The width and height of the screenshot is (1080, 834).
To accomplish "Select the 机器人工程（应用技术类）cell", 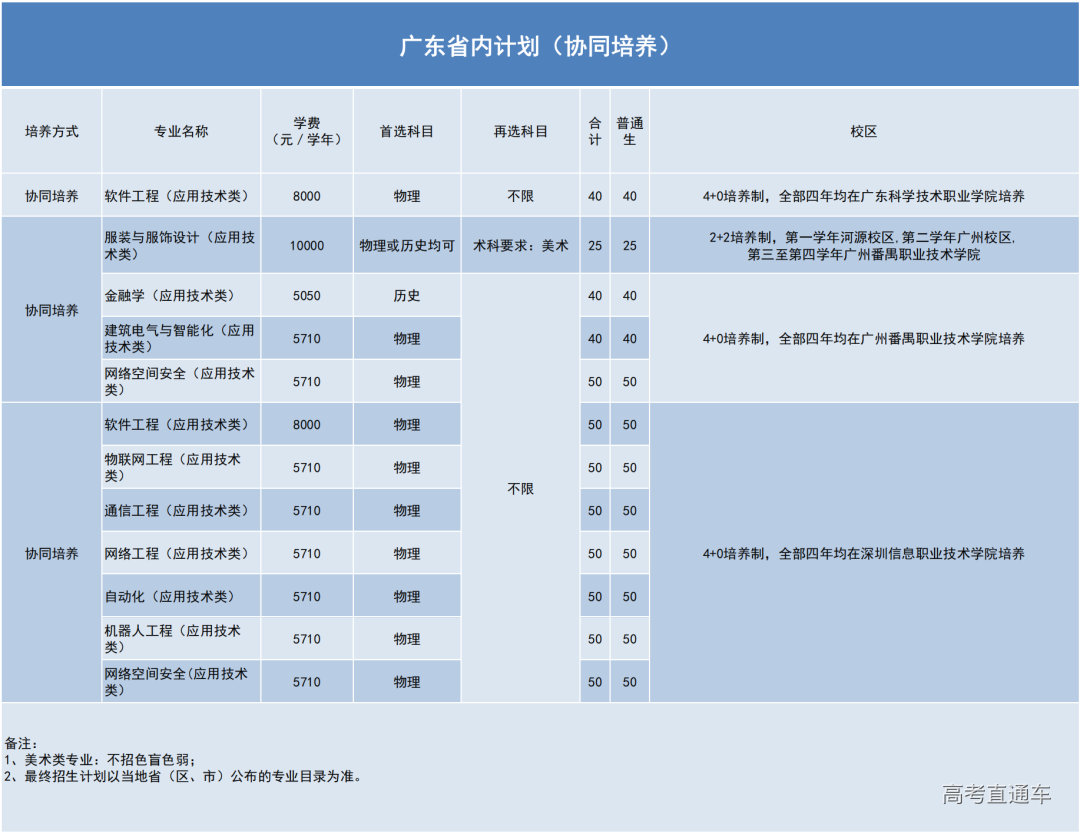I will (x=179, y=638).
